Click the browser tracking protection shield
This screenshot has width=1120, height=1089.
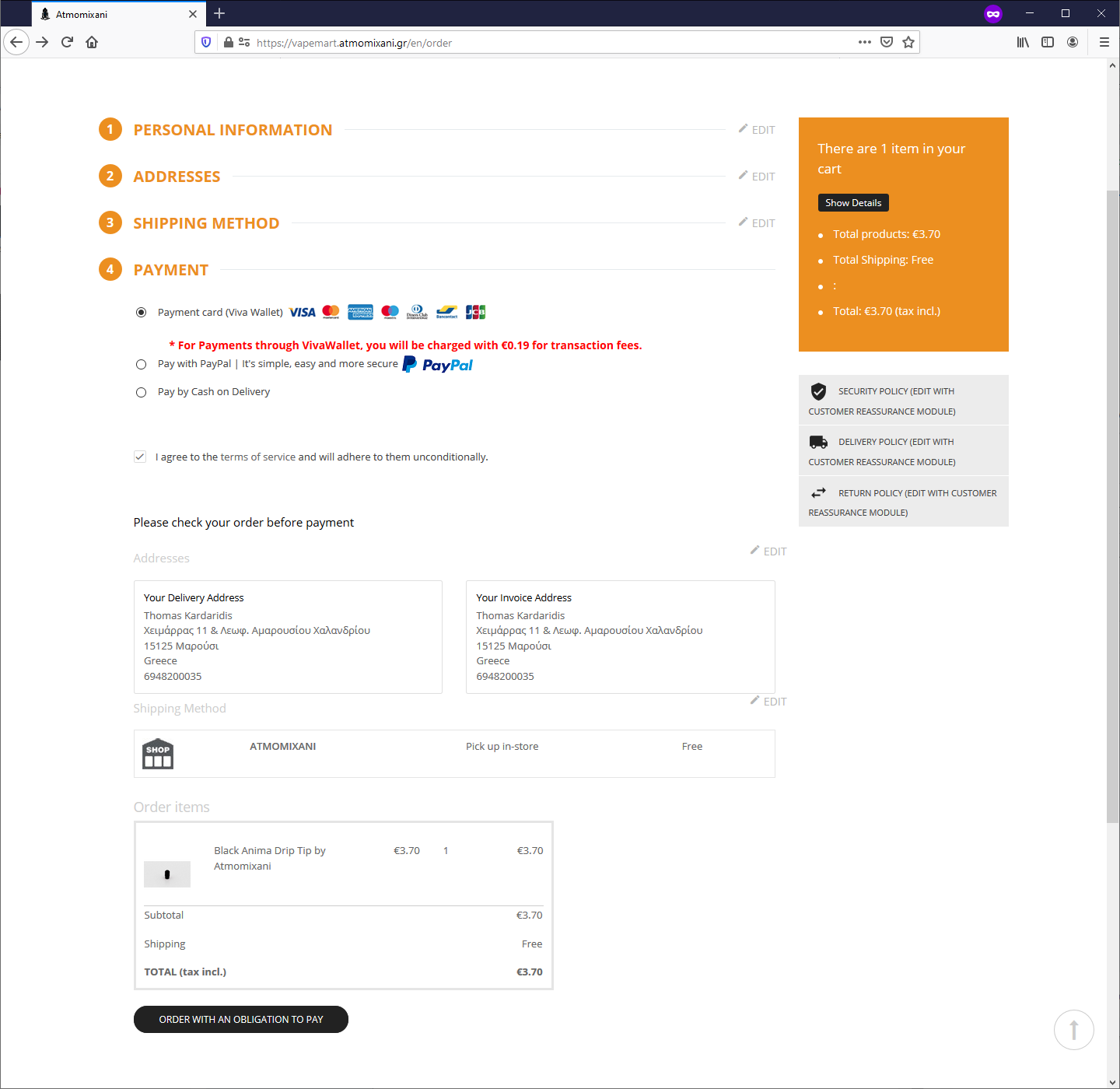[205, 42]
